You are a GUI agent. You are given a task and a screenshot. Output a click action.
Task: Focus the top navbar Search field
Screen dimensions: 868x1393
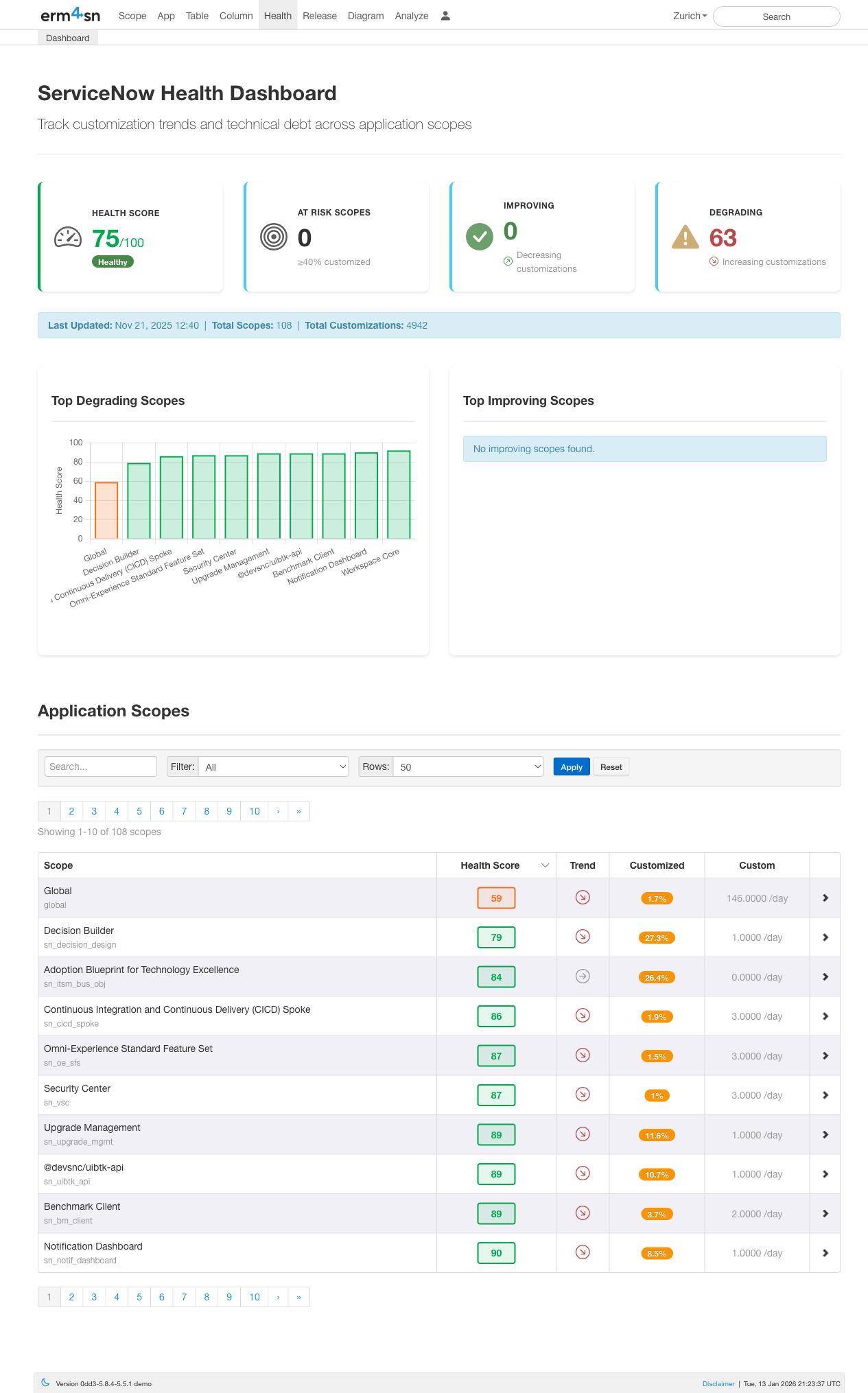(777, 16)
